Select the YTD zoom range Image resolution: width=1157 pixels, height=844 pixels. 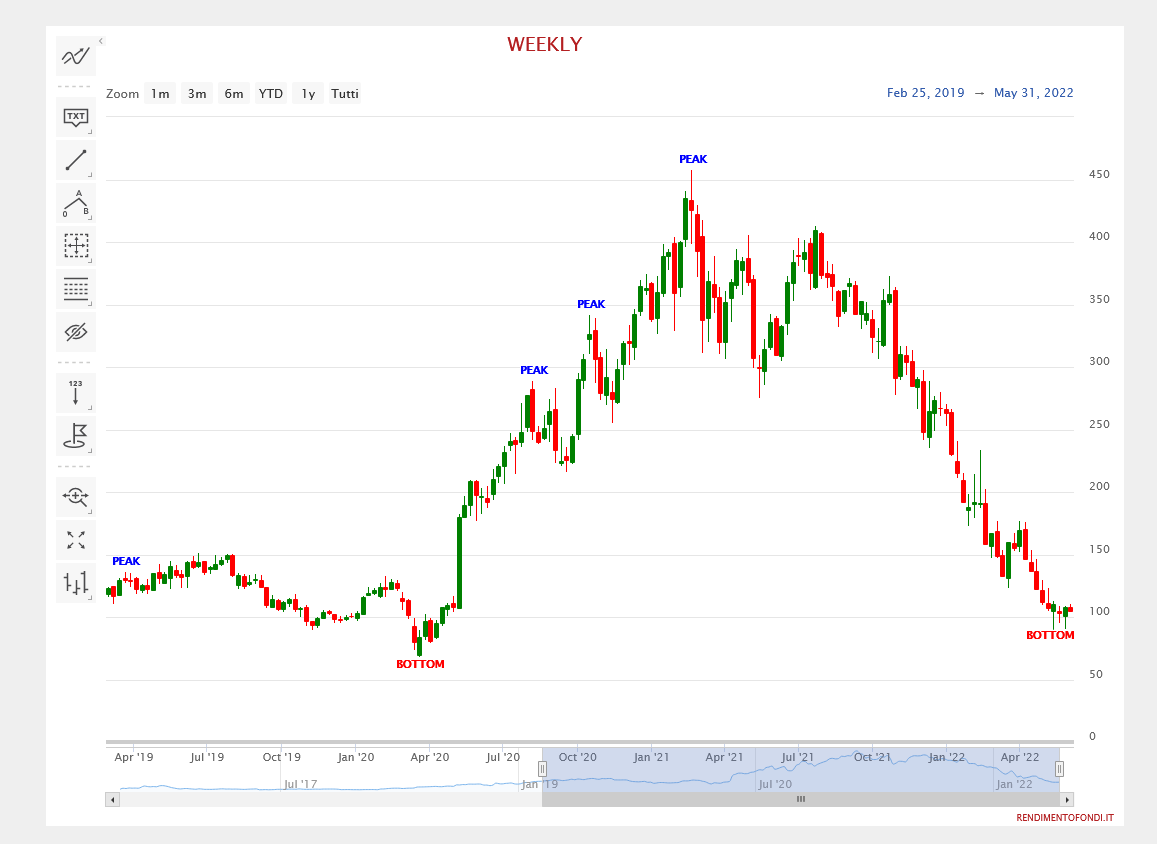pyautogui.click(x=271, y=94)
